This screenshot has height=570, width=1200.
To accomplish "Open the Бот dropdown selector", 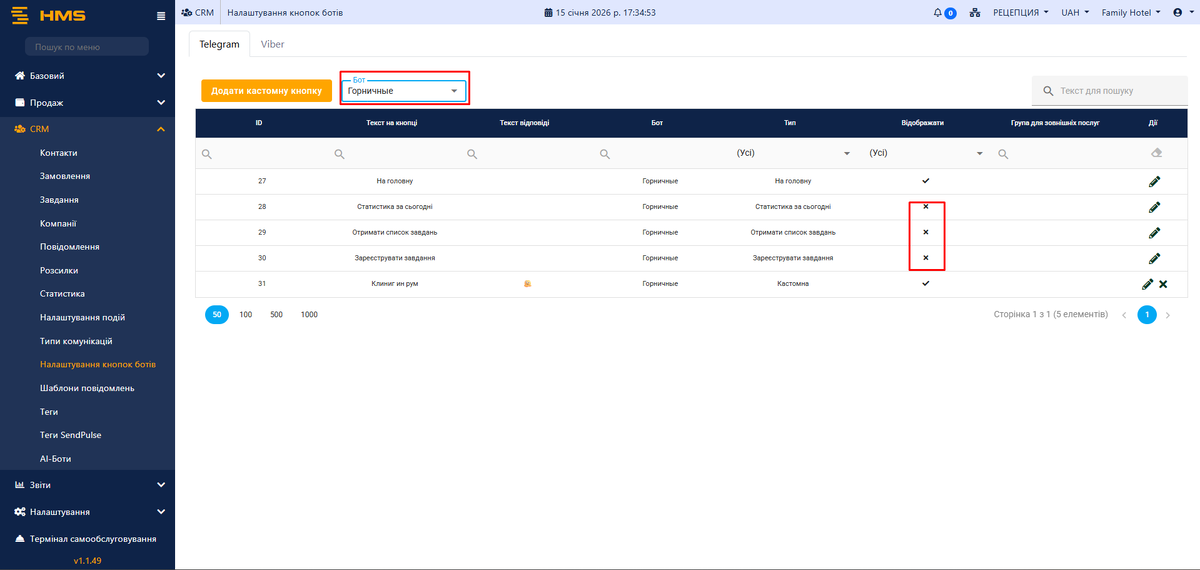I will tap(404, 91).
